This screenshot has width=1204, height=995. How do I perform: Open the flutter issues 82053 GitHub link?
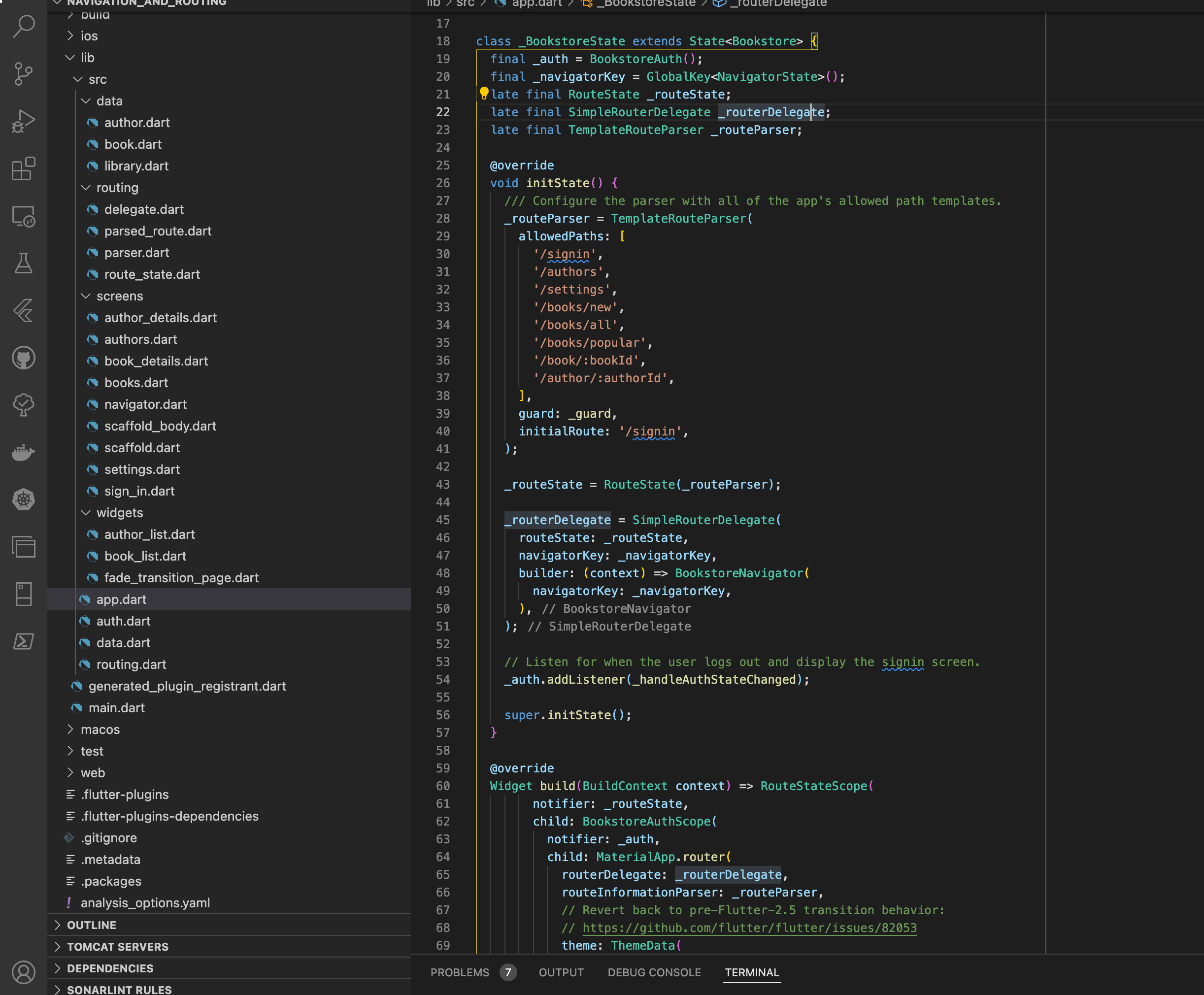coord(749,928)
